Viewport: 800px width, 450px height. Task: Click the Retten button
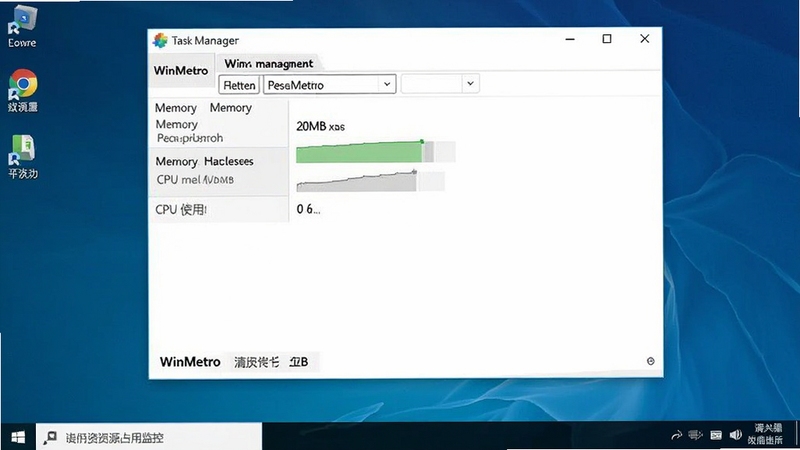(239, 85)
